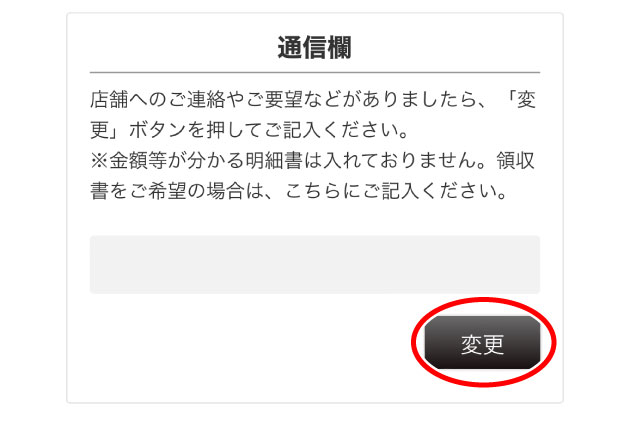640x425 pixels.
Task: Click the line starting 書をご希望の場合は
Action: click(x=299, y=191)
